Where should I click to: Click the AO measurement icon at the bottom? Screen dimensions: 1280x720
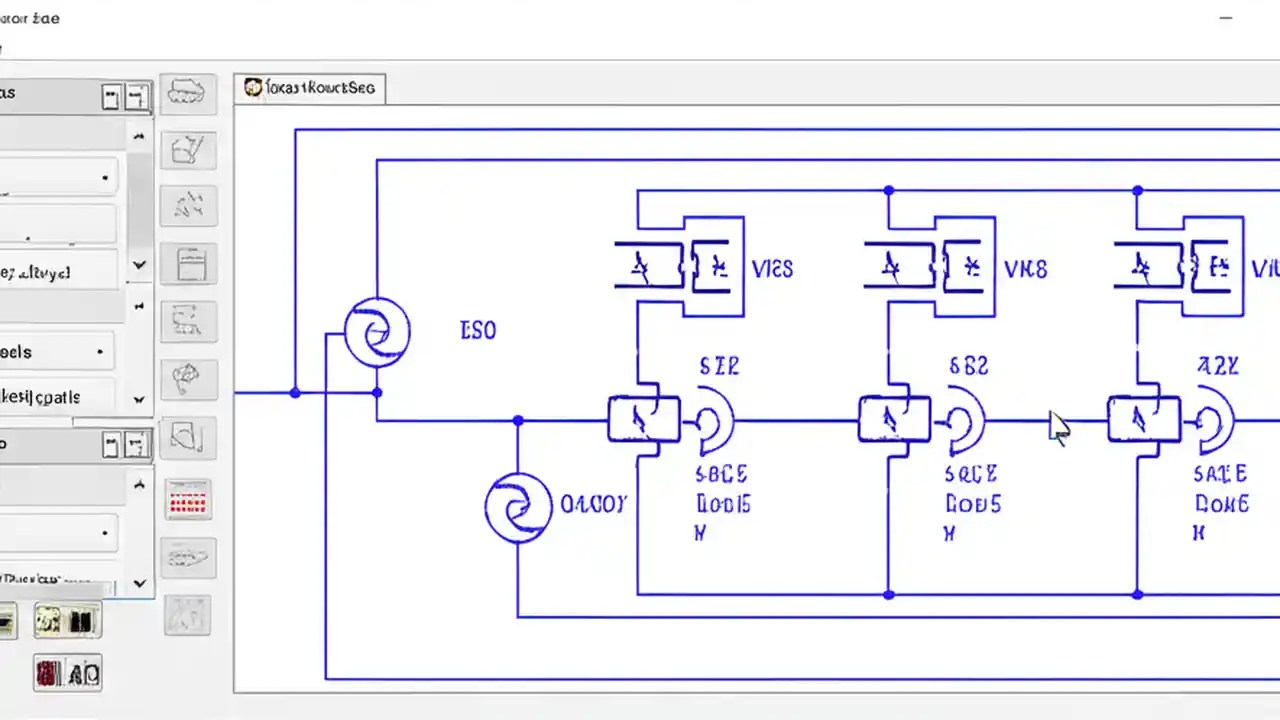[67, 673]
